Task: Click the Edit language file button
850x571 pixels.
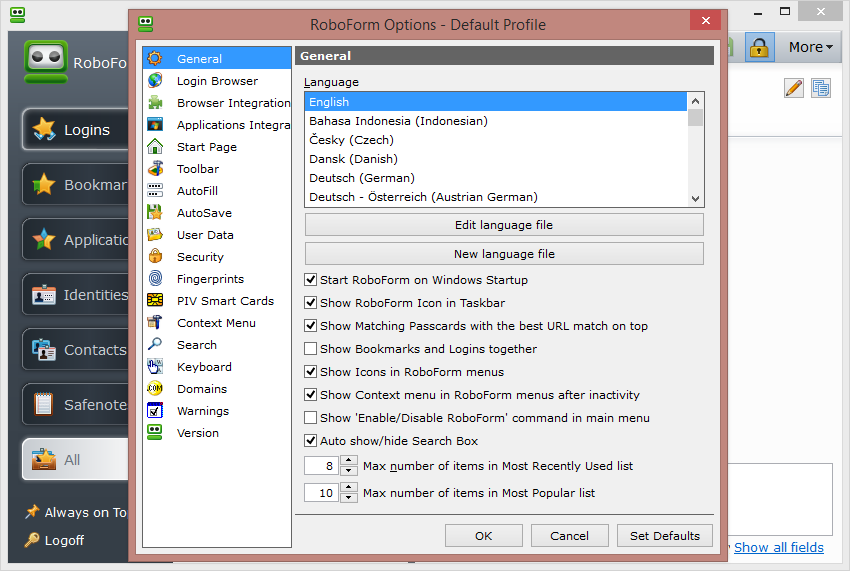Action: click(x=504, y=224)
